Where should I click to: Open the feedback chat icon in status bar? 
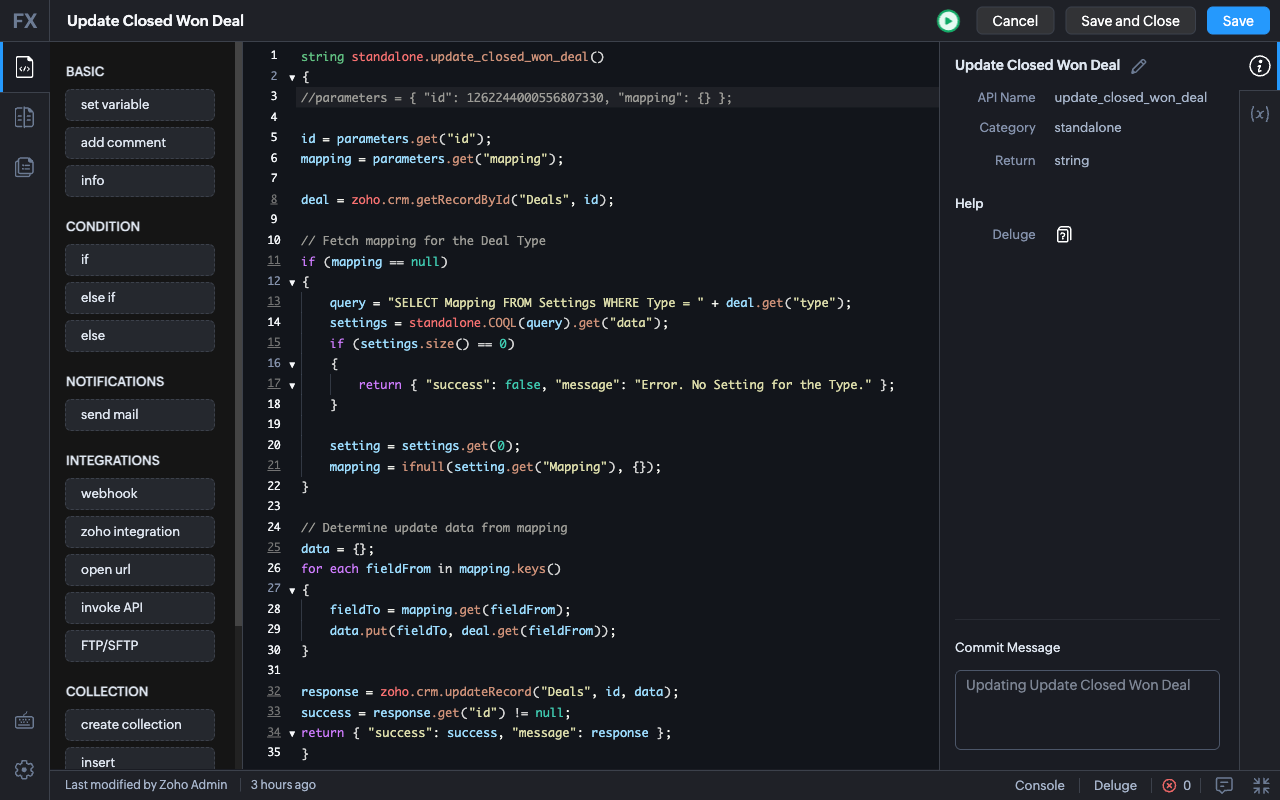[1224, 785]
